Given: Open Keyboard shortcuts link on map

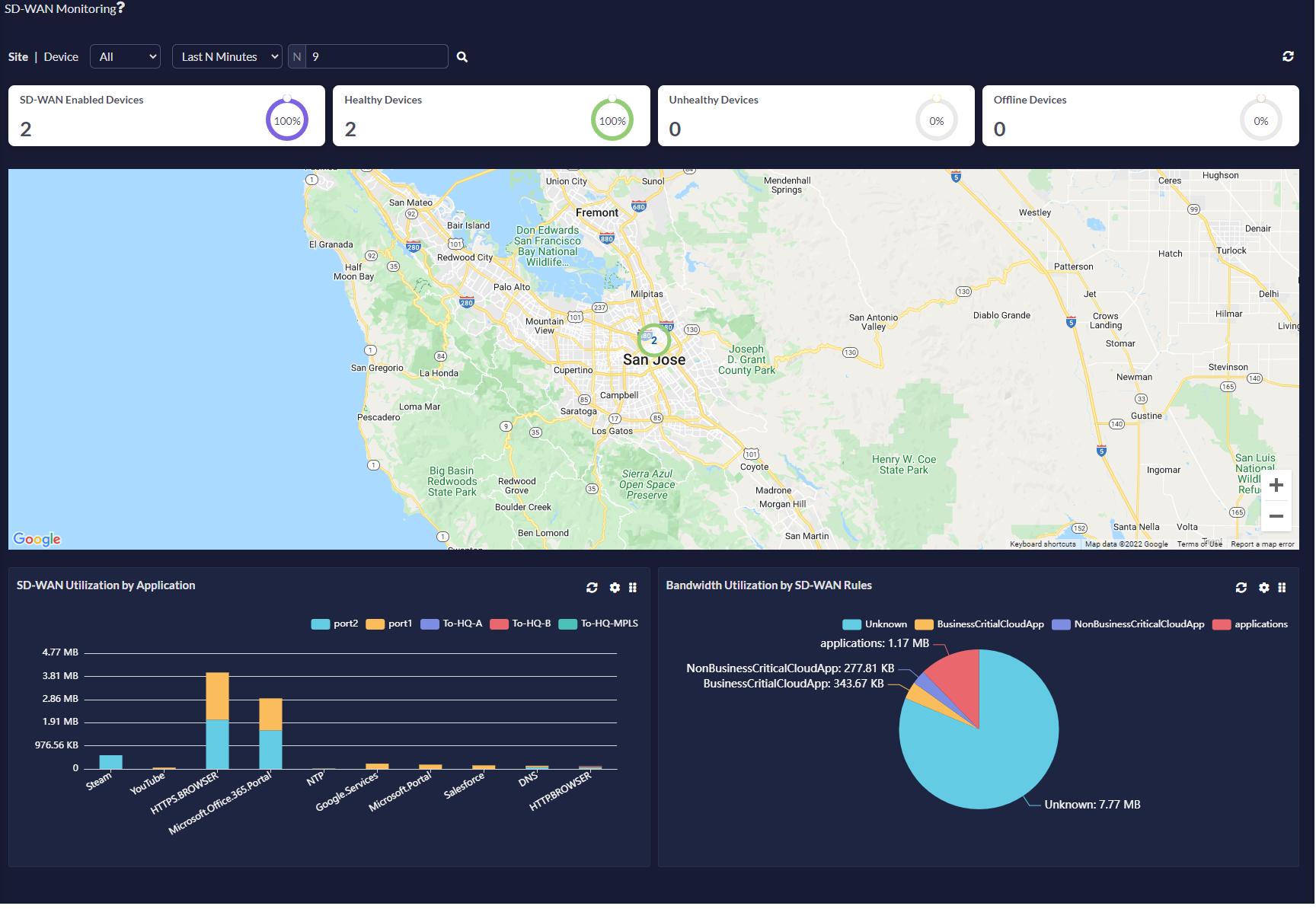Looking at the screenshot, I should tap(1043, 544).
